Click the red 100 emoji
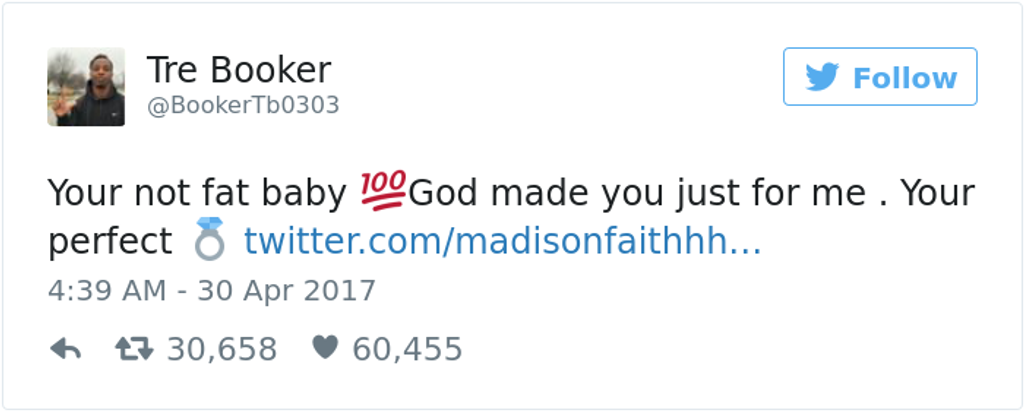Image resolution: width=1024 pixels, height=411 pixels. 383,190
